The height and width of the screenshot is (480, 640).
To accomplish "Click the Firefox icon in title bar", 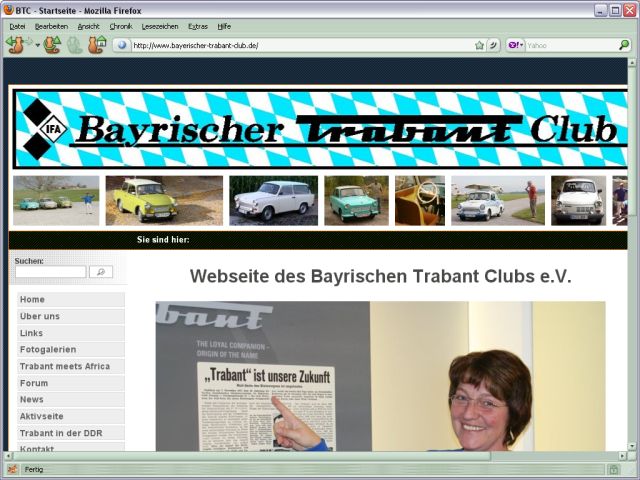I will (x=8, y=10).
